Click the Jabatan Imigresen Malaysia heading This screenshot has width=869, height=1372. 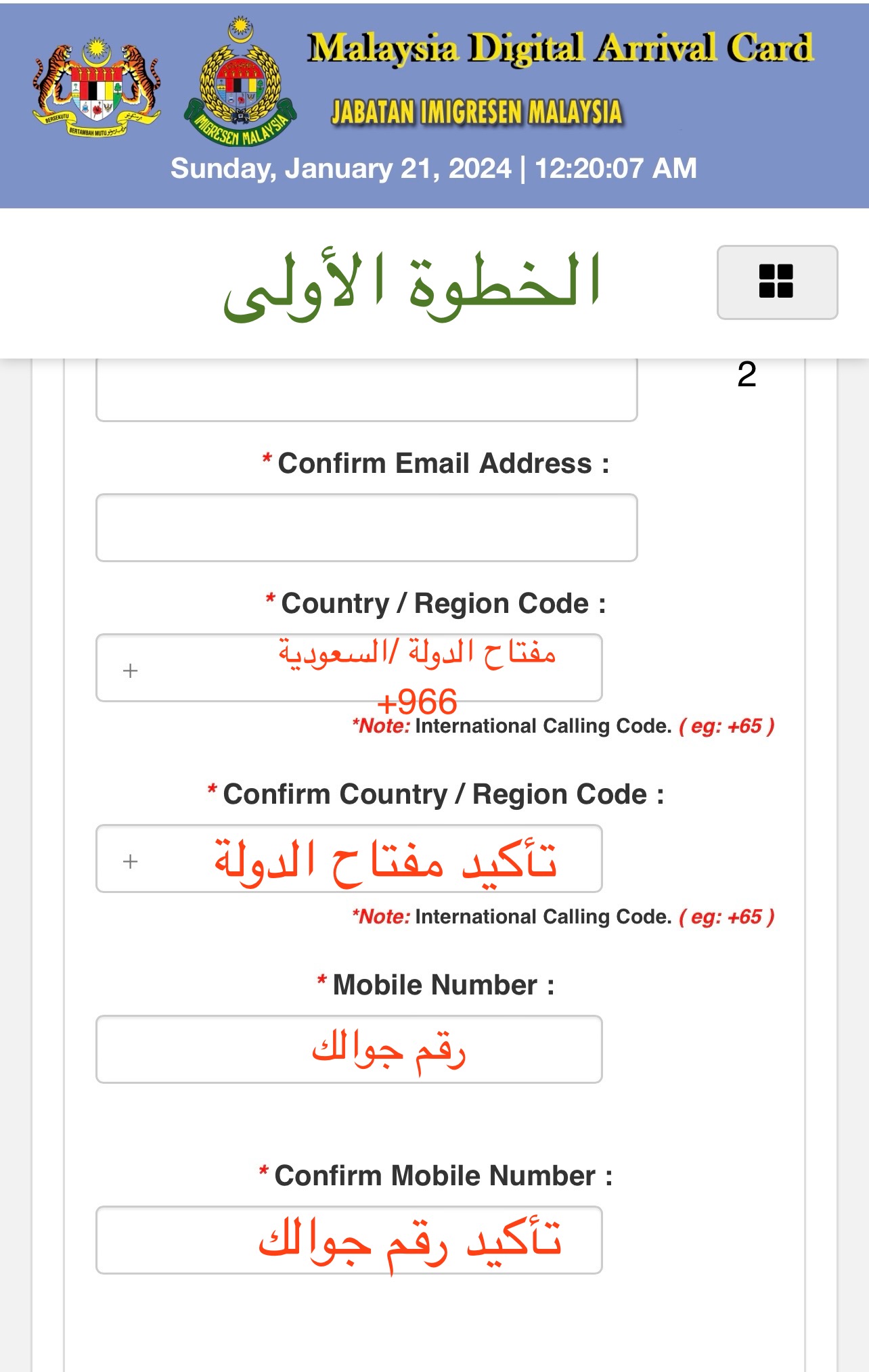pyautogui.click(x=476, y=112)
